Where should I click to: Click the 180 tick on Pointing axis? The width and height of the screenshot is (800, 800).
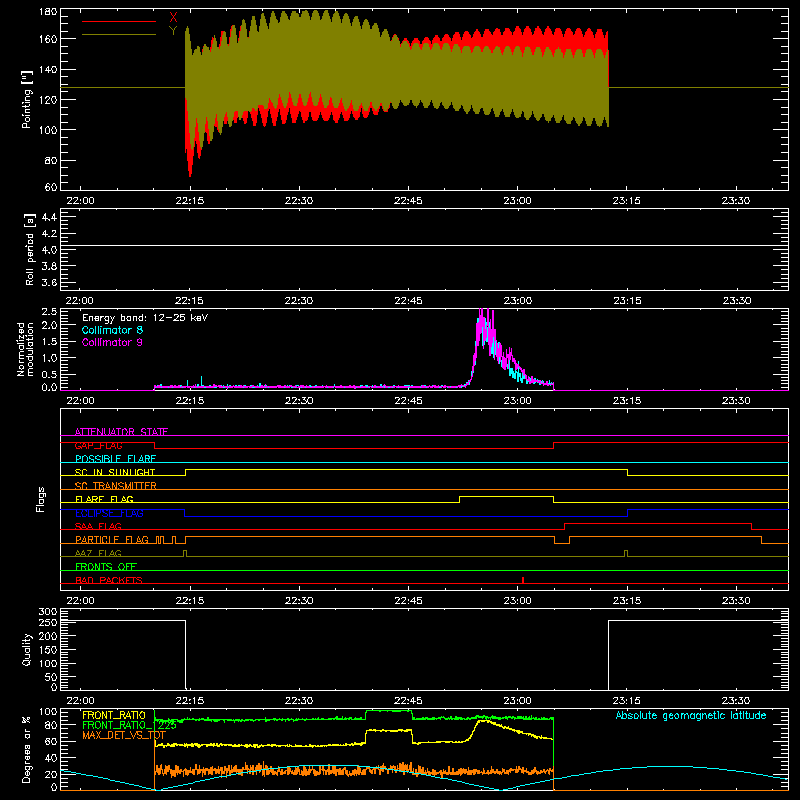tap(48, 11)
